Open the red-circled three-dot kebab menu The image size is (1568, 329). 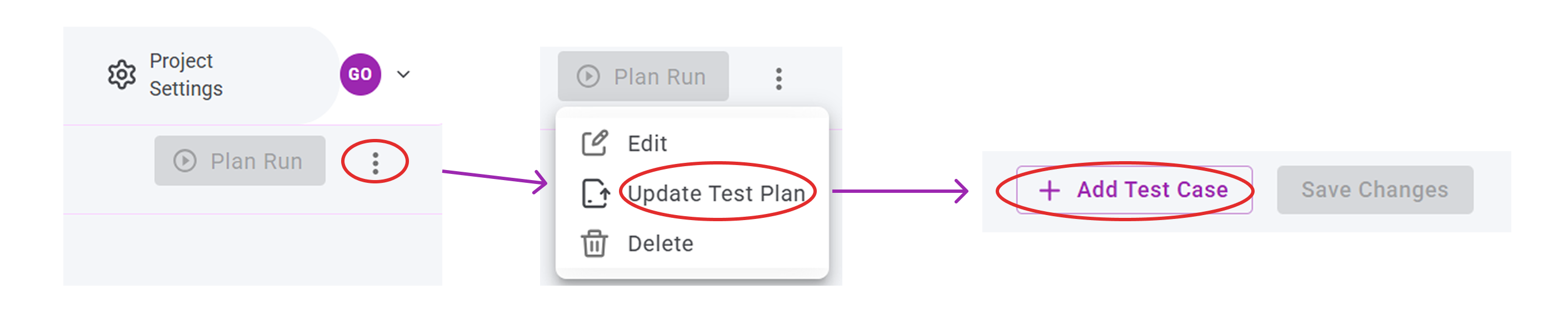[375, 163]
